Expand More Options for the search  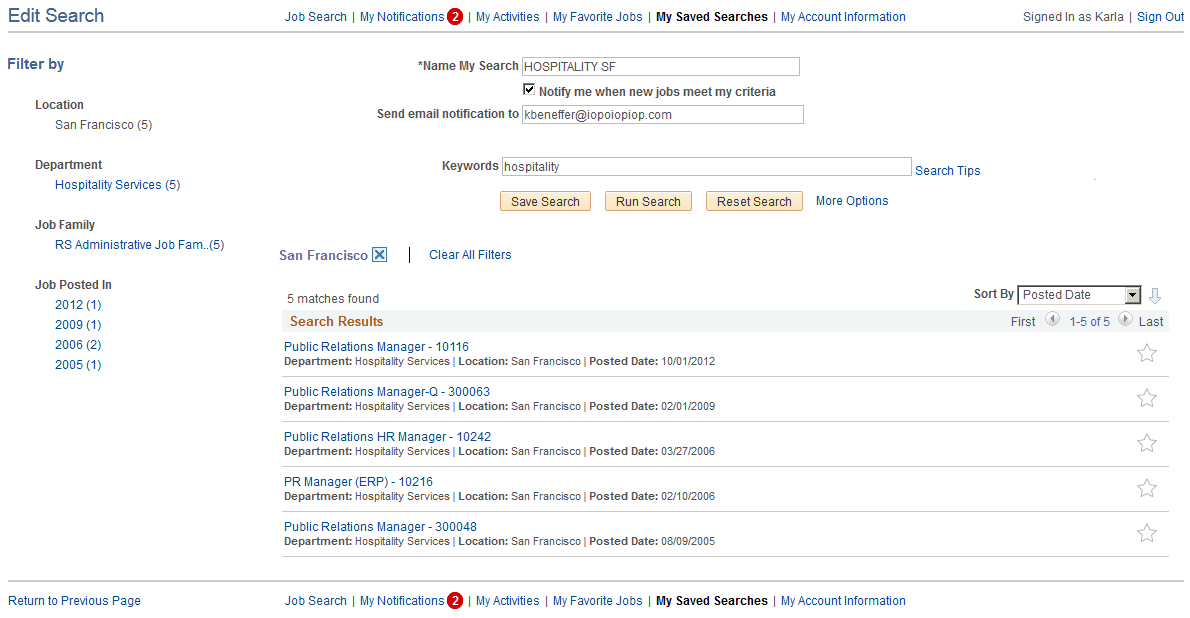851,200
